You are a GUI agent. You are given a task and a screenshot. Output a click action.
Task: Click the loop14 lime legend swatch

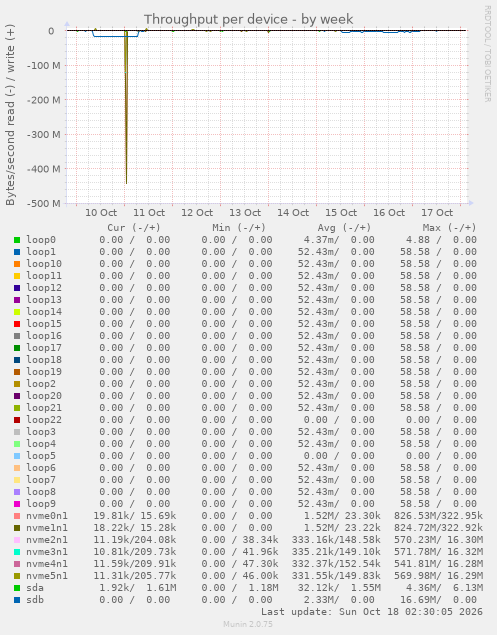click(x=17, y=312)
